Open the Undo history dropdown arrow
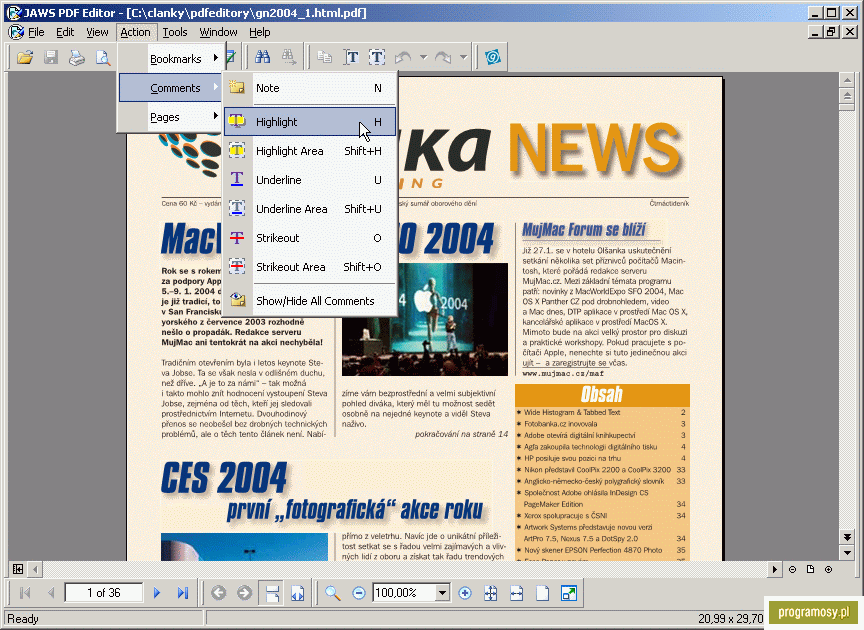Screen dimensions: 864x630 pyautogui.click(x=423, y=57)
